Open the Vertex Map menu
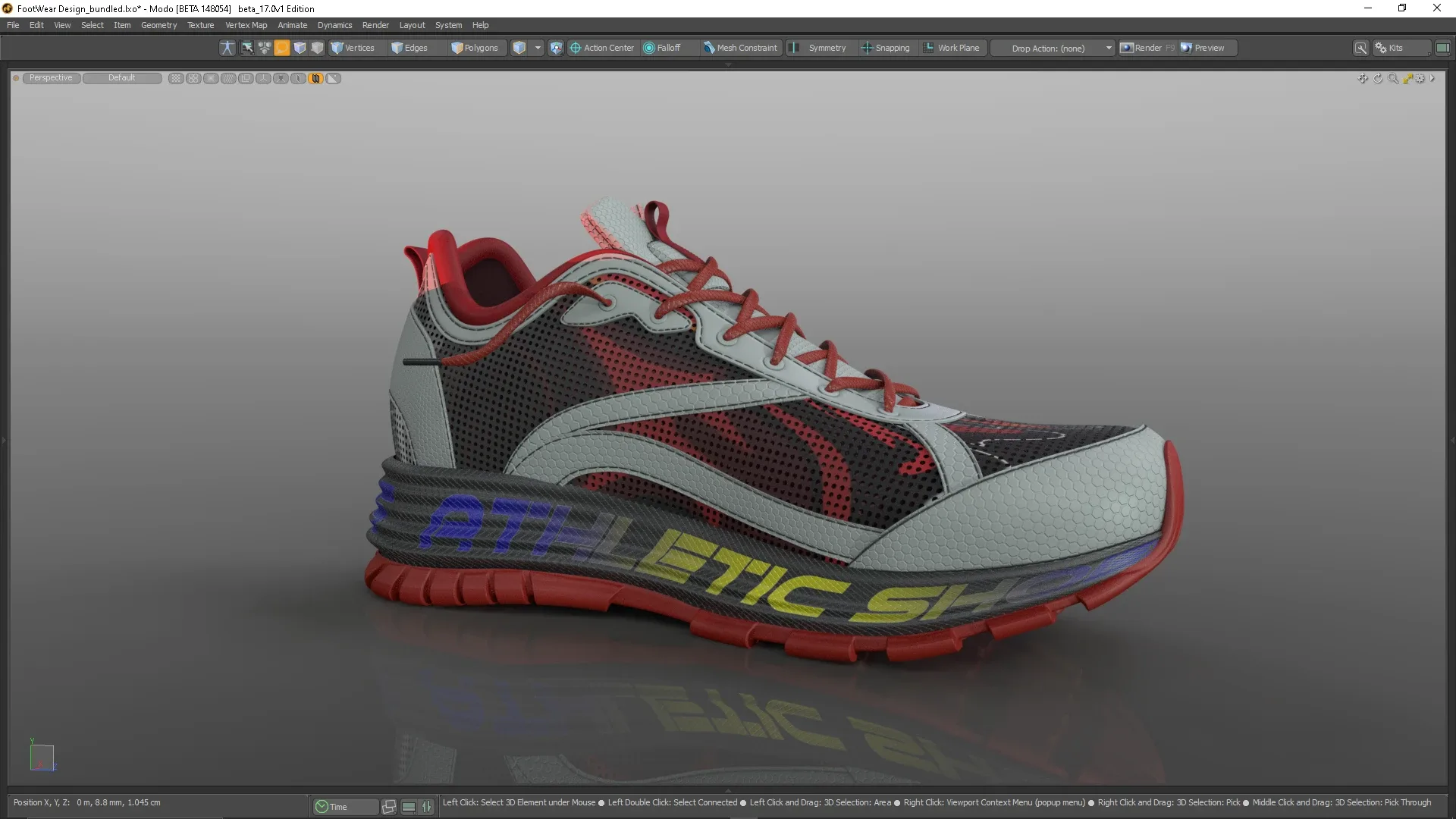The image size is (1456, 819). [246, 25]
